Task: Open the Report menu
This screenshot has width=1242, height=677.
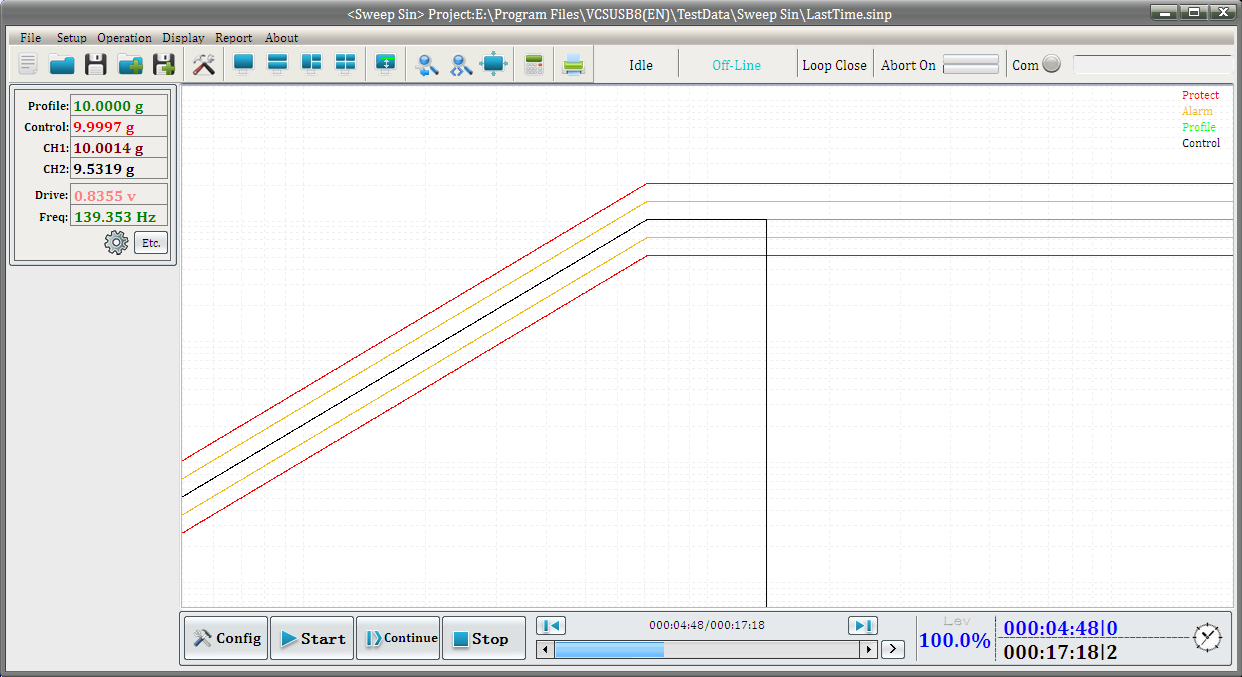Action: click(x=233, y=38)
